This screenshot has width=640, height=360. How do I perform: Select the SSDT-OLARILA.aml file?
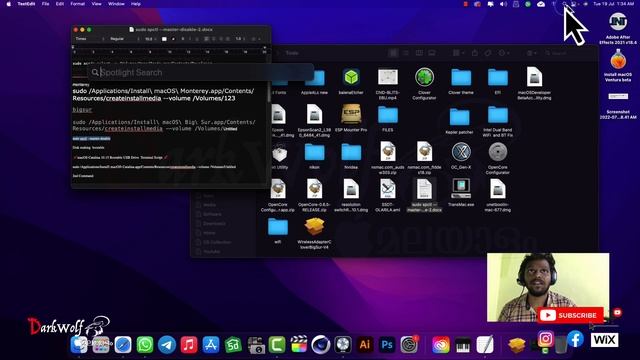(387, 189)
